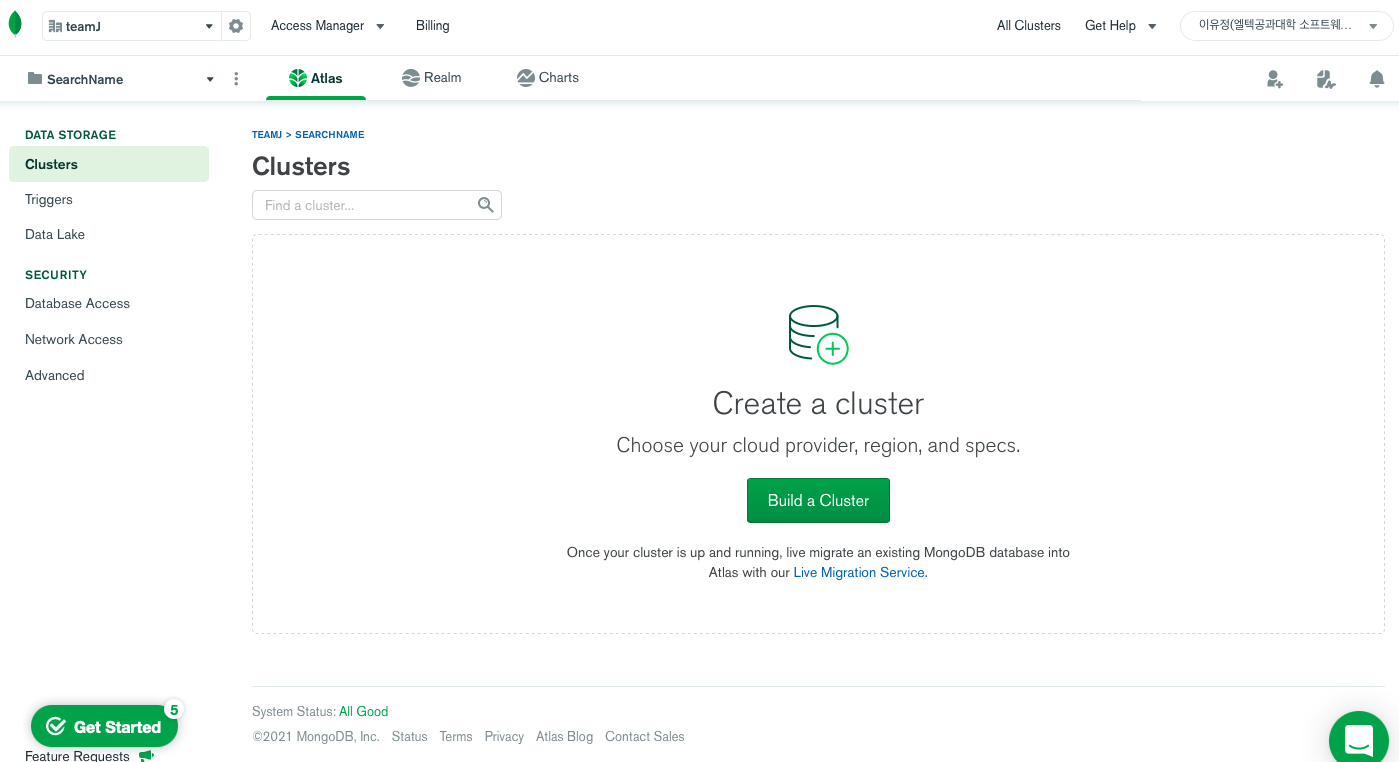The image size is (1399, 762).
Task: Click the SearchName folder icon
Action: pyautogui.click(x=35, y=79)
